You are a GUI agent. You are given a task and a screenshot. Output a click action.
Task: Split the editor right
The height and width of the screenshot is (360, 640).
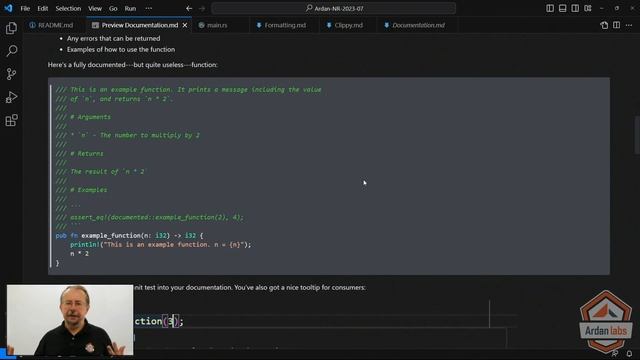(x=616, y=25)
